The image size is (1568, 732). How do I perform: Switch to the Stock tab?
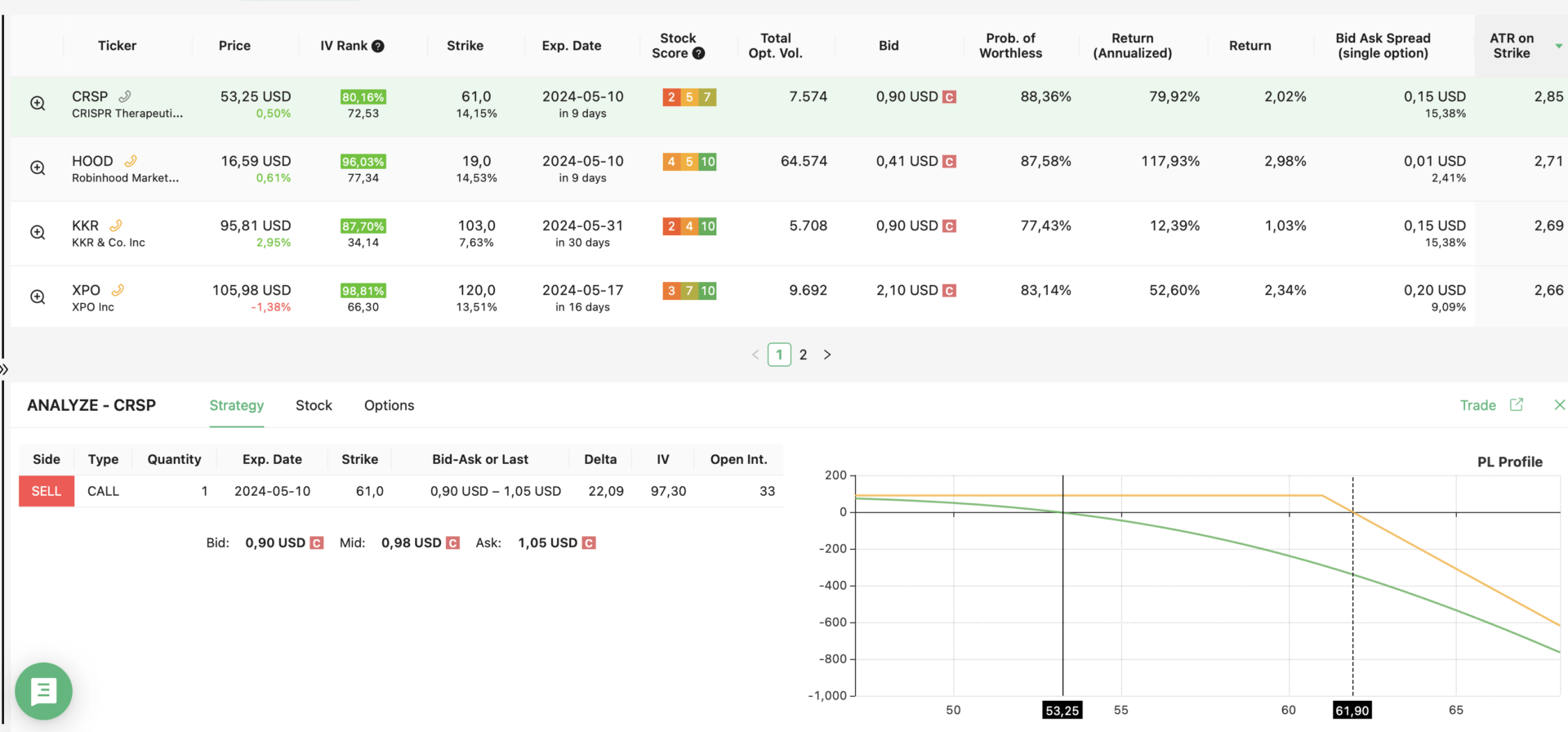click(x=314, y=405)
